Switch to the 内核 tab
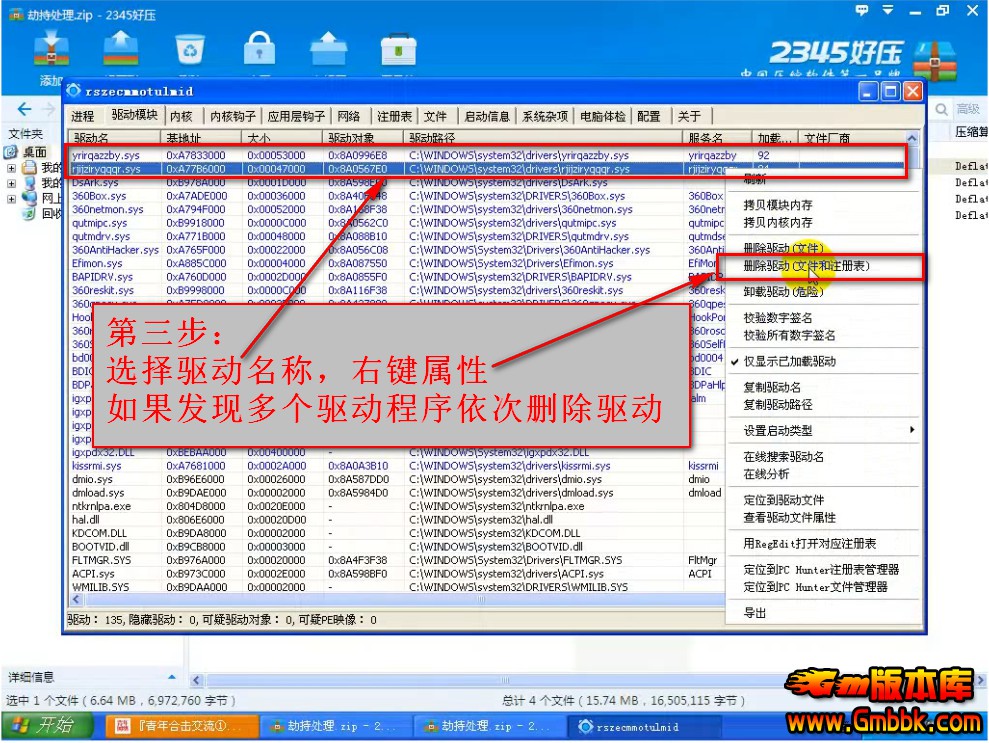This screenshot has width=989, height=743. [x=181, y=116]
